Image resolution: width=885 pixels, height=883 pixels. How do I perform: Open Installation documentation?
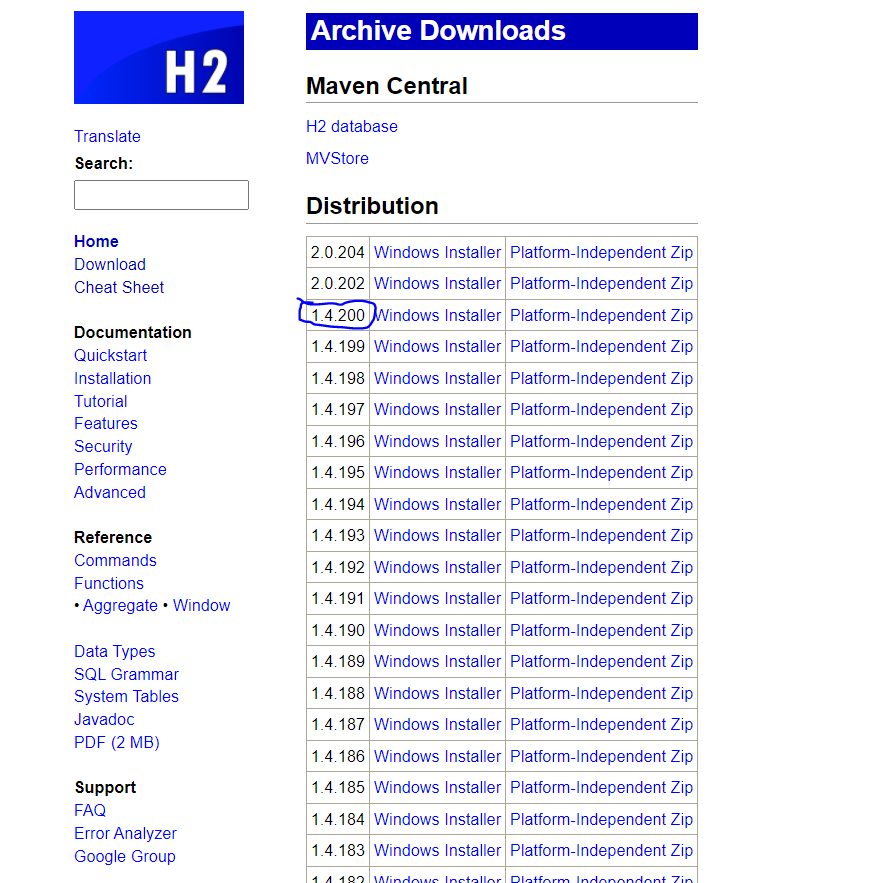pos(113,378)
